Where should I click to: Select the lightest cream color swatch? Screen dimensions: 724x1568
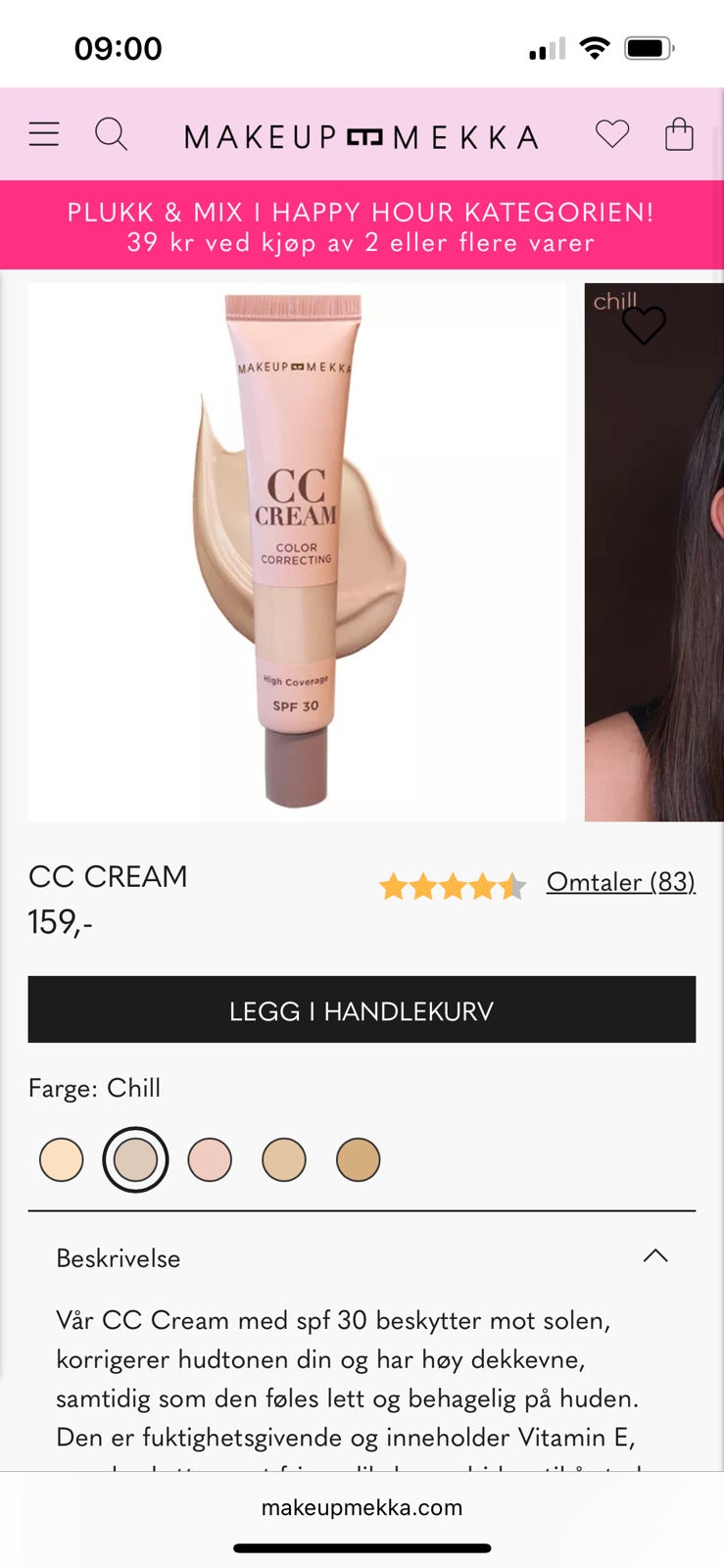62,1160
